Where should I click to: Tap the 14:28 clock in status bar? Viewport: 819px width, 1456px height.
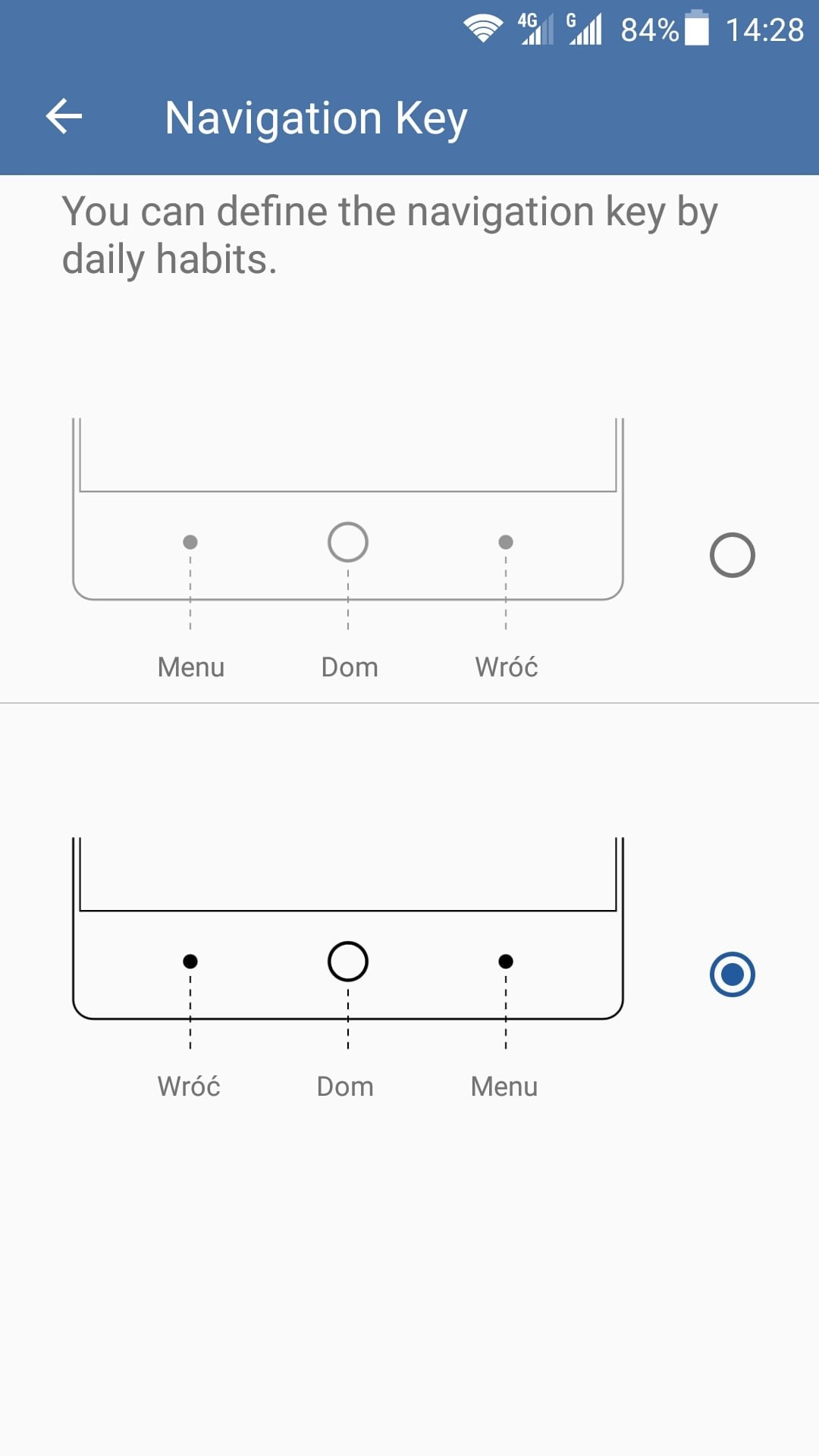pos(764,30)
